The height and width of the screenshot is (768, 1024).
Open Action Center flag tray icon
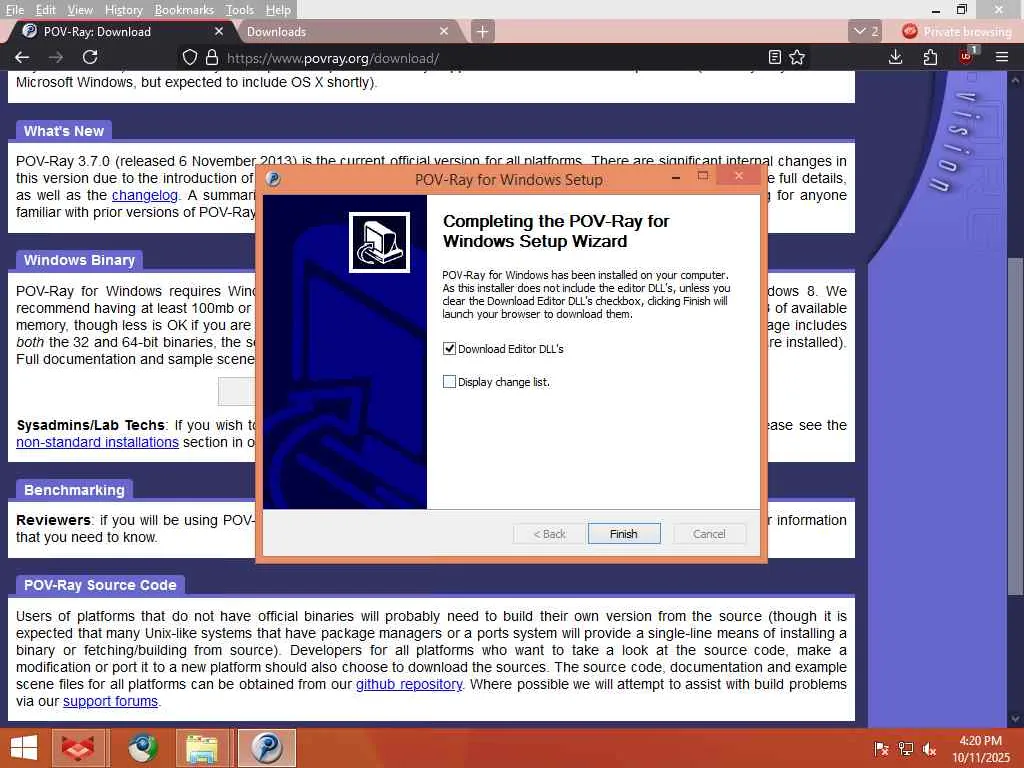(x=881, y=748)
